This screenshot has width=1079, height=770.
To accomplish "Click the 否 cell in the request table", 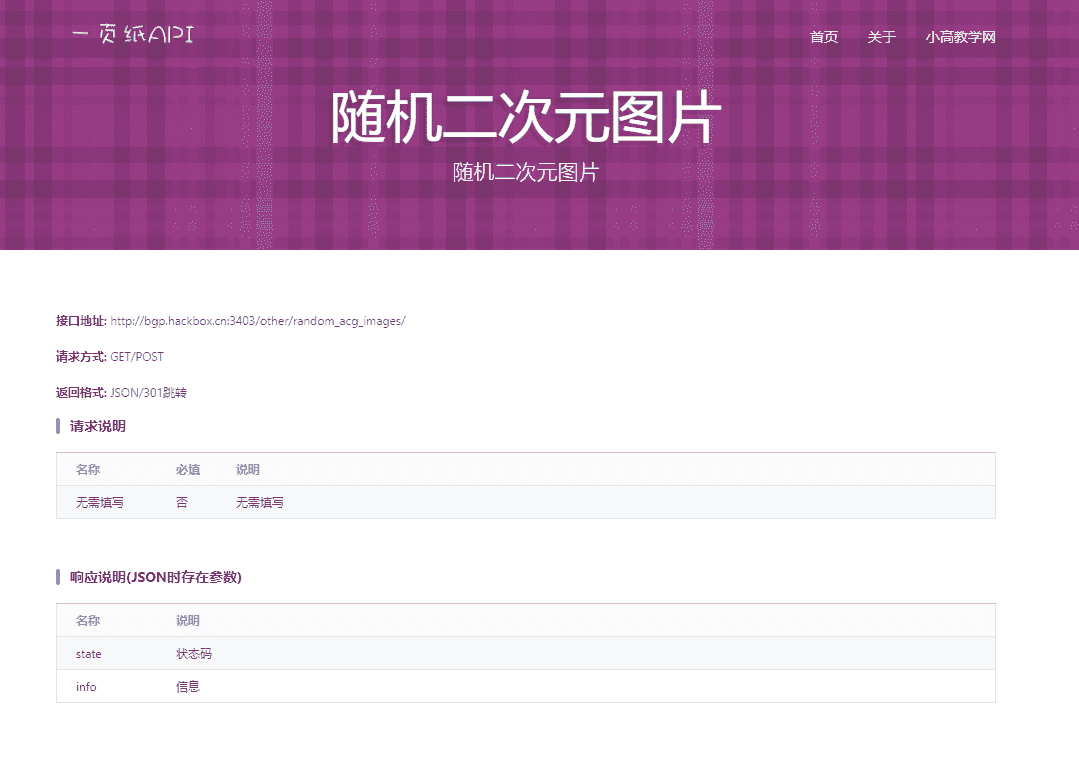I will click(x=182, y=503).
